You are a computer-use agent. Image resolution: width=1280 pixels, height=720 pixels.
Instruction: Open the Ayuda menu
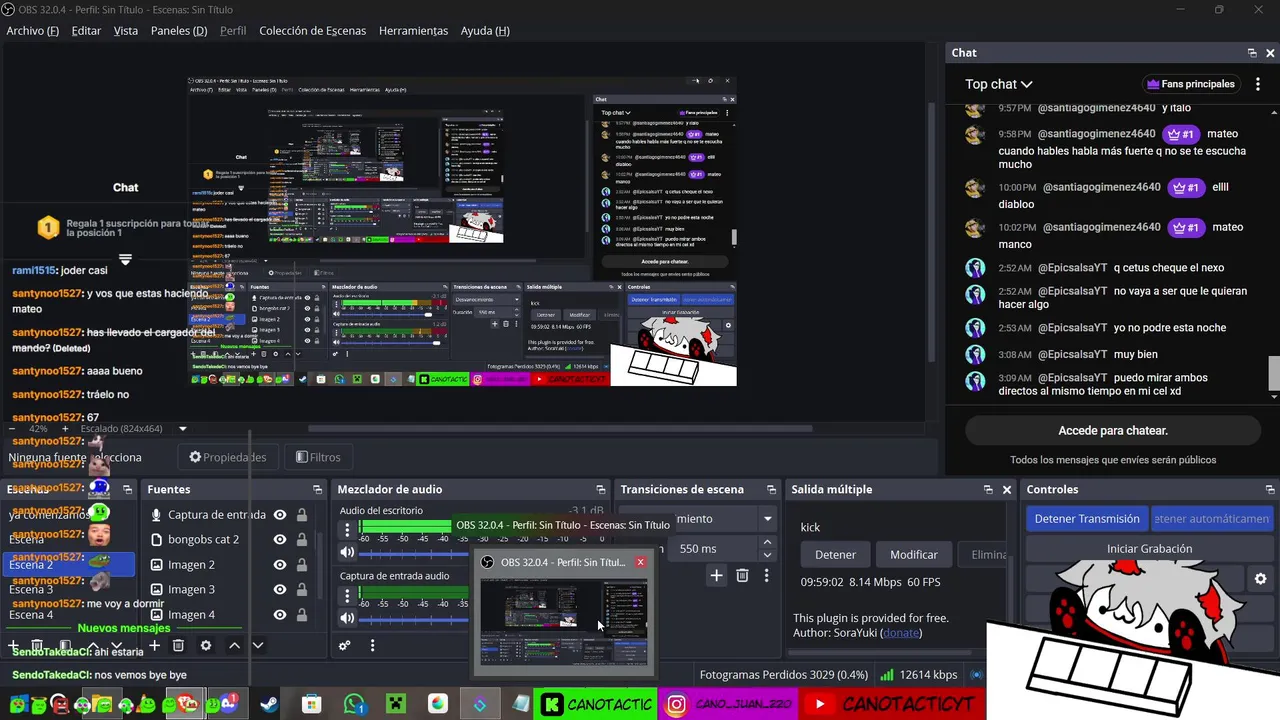click(485, 31)
